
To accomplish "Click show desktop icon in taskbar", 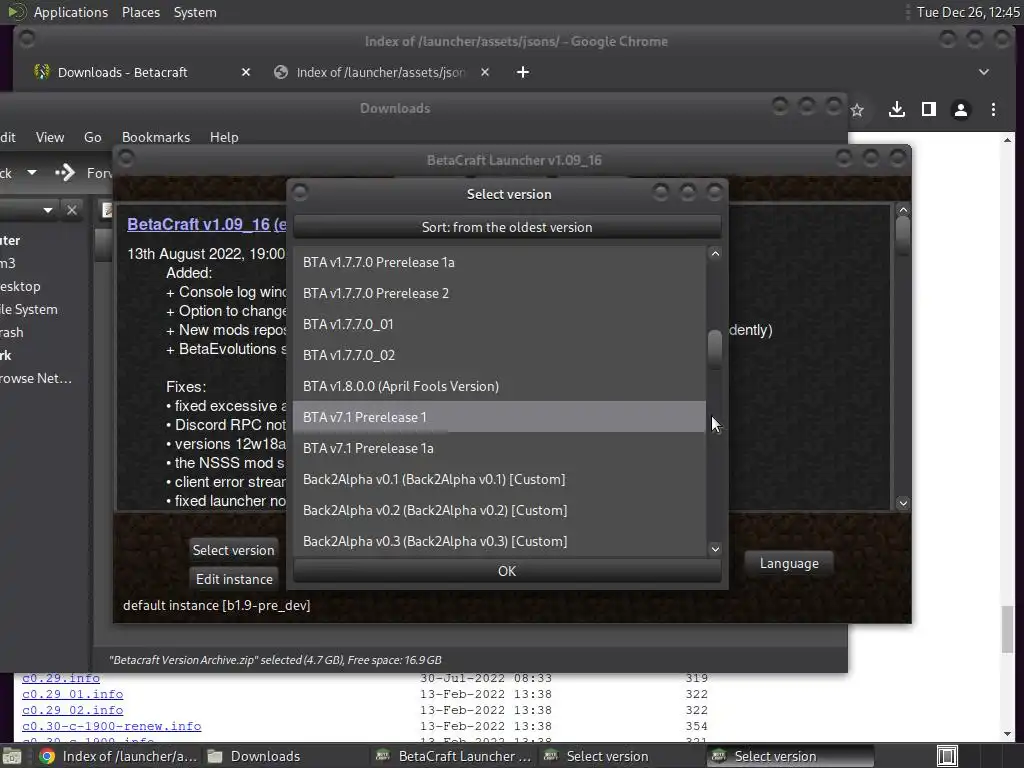I will point(11,756).
